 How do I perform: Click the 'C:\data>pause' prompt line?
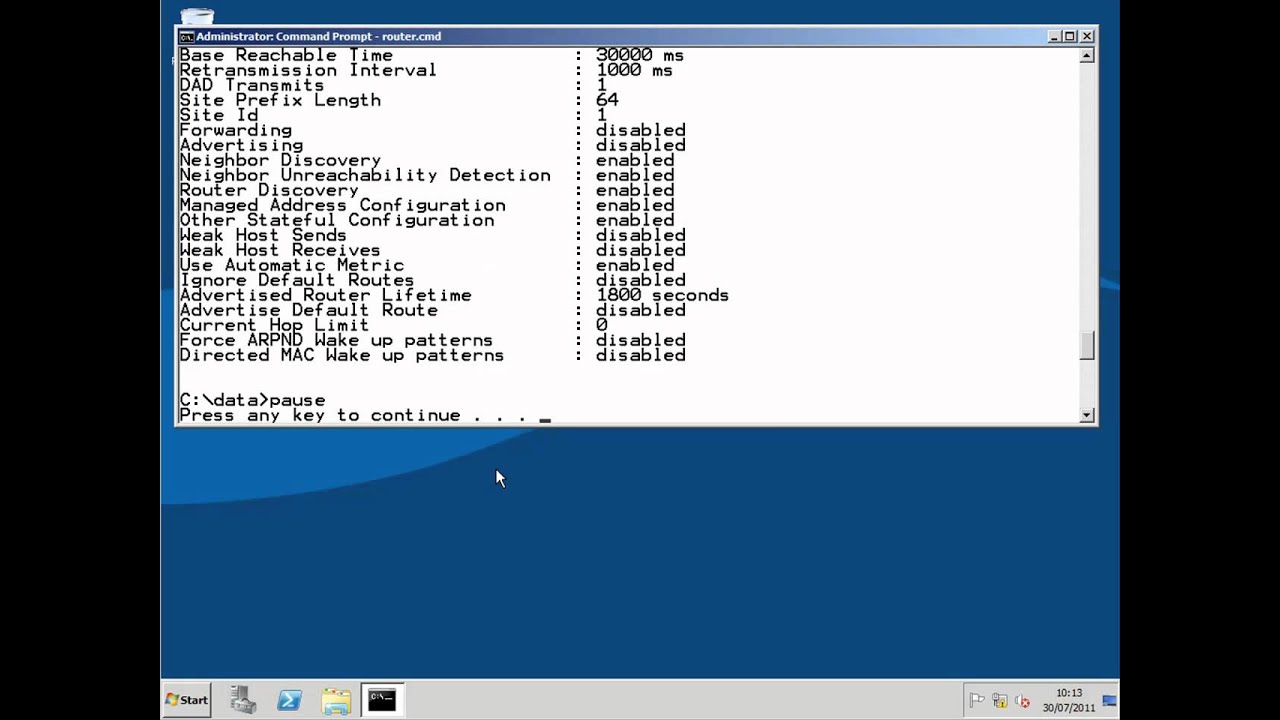coord(252,400)
